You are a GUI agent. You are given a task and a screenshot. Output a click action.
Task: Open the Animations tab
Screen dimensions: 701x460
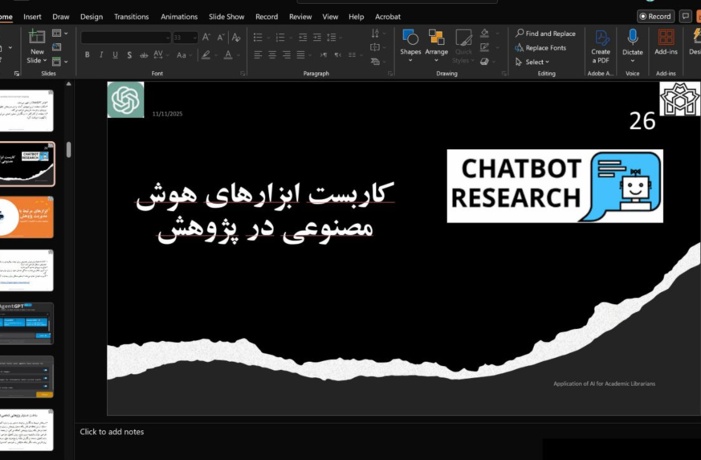coord(179,17)
